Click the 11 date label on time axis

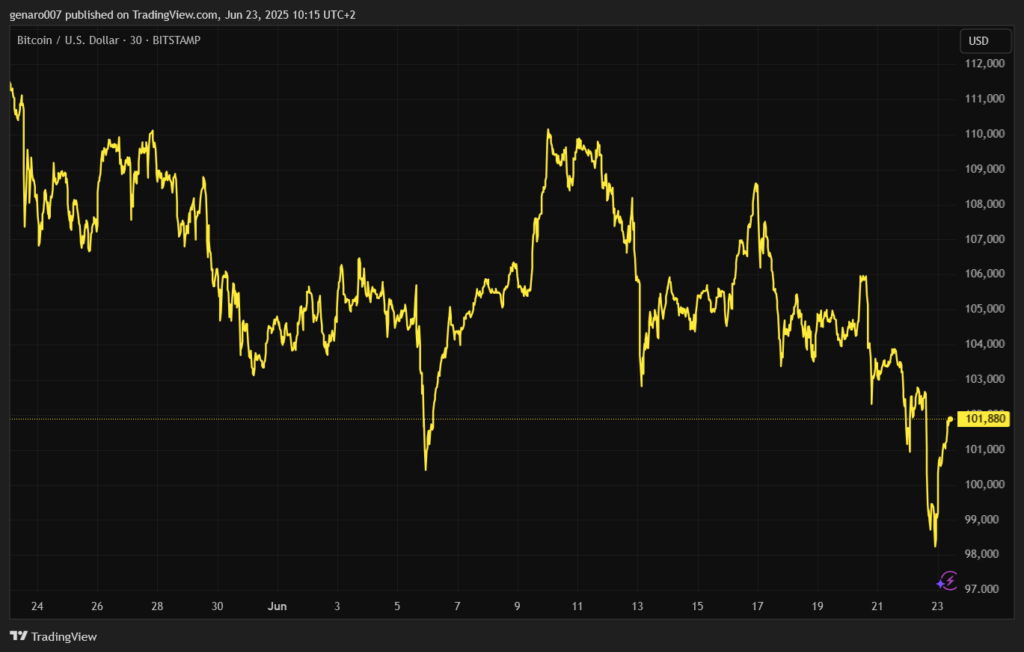click(x=577, y=606)
